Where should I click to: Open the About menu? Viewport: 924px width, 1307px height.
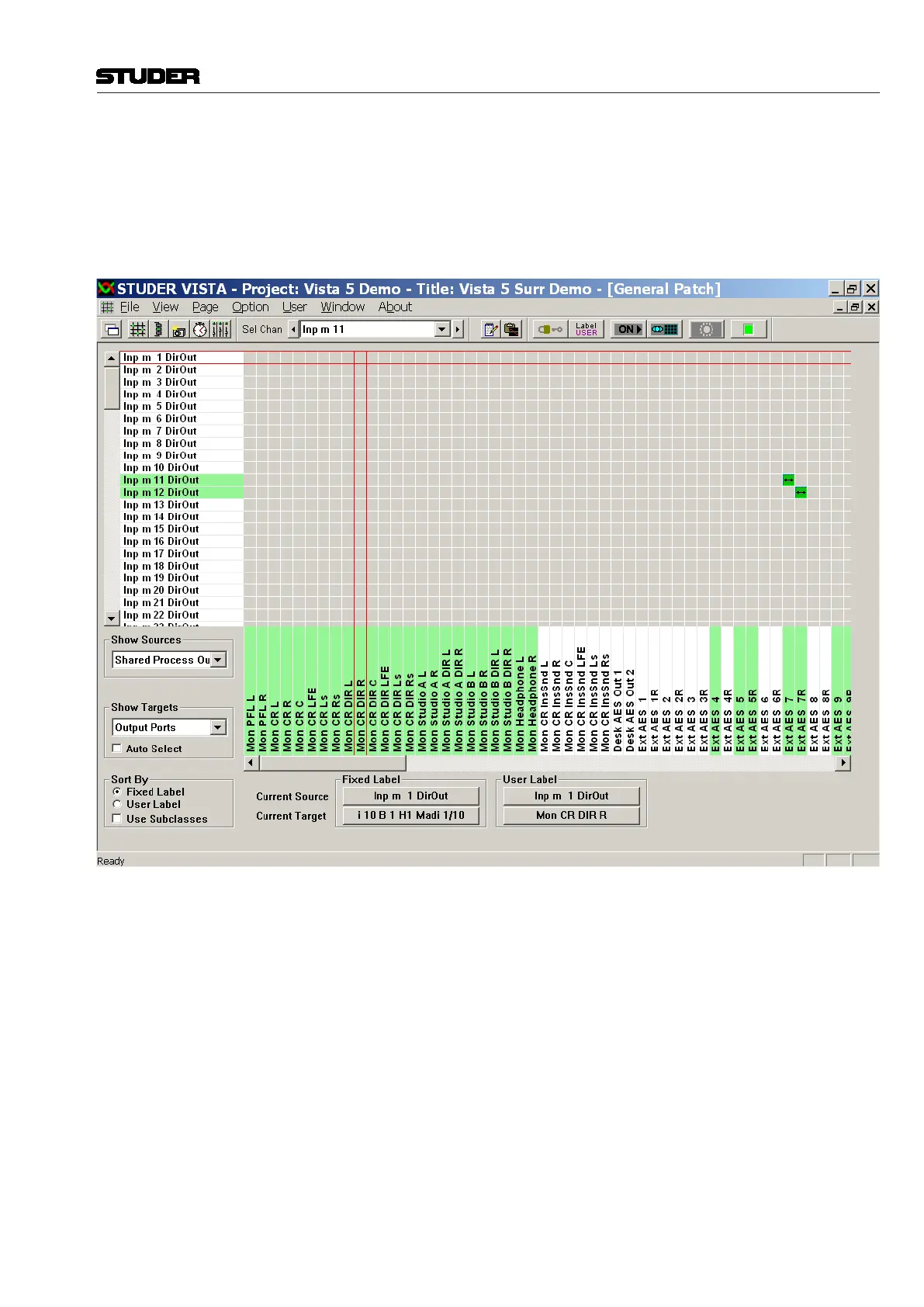click(396, 307)
